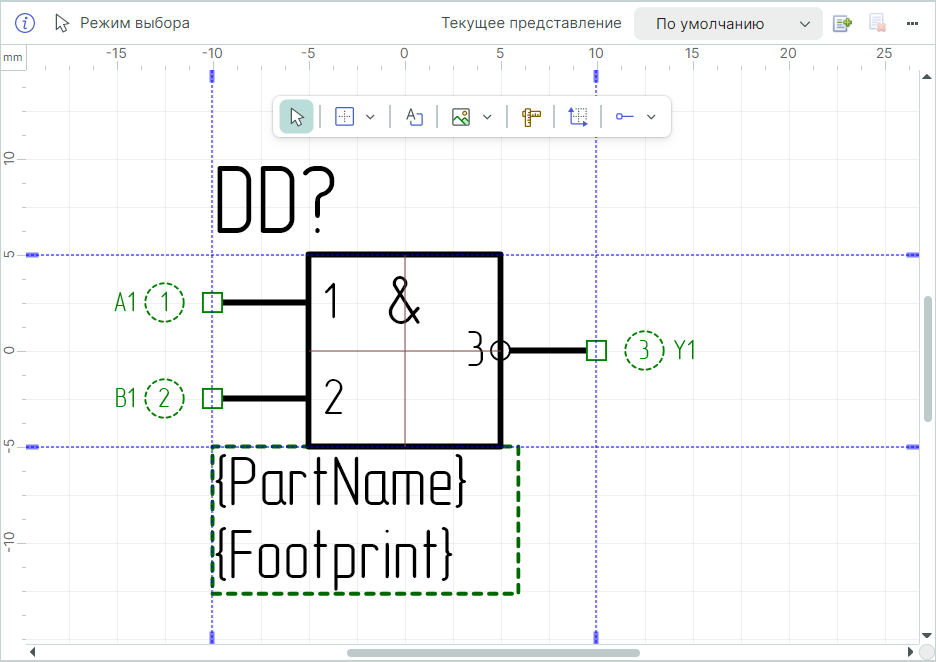Open the info icon at top left
Screen dimensions: 936x662
[25, 23]
